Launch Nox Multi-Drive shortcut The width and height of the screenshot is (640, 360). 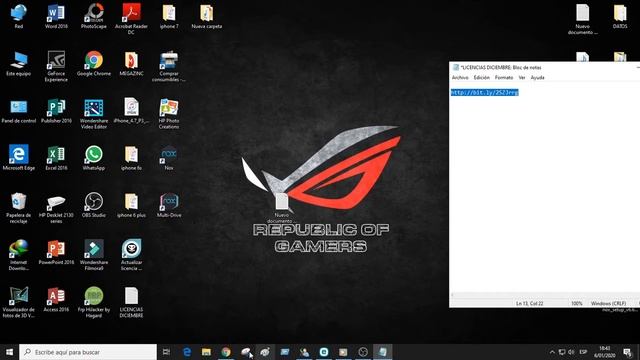169,205
